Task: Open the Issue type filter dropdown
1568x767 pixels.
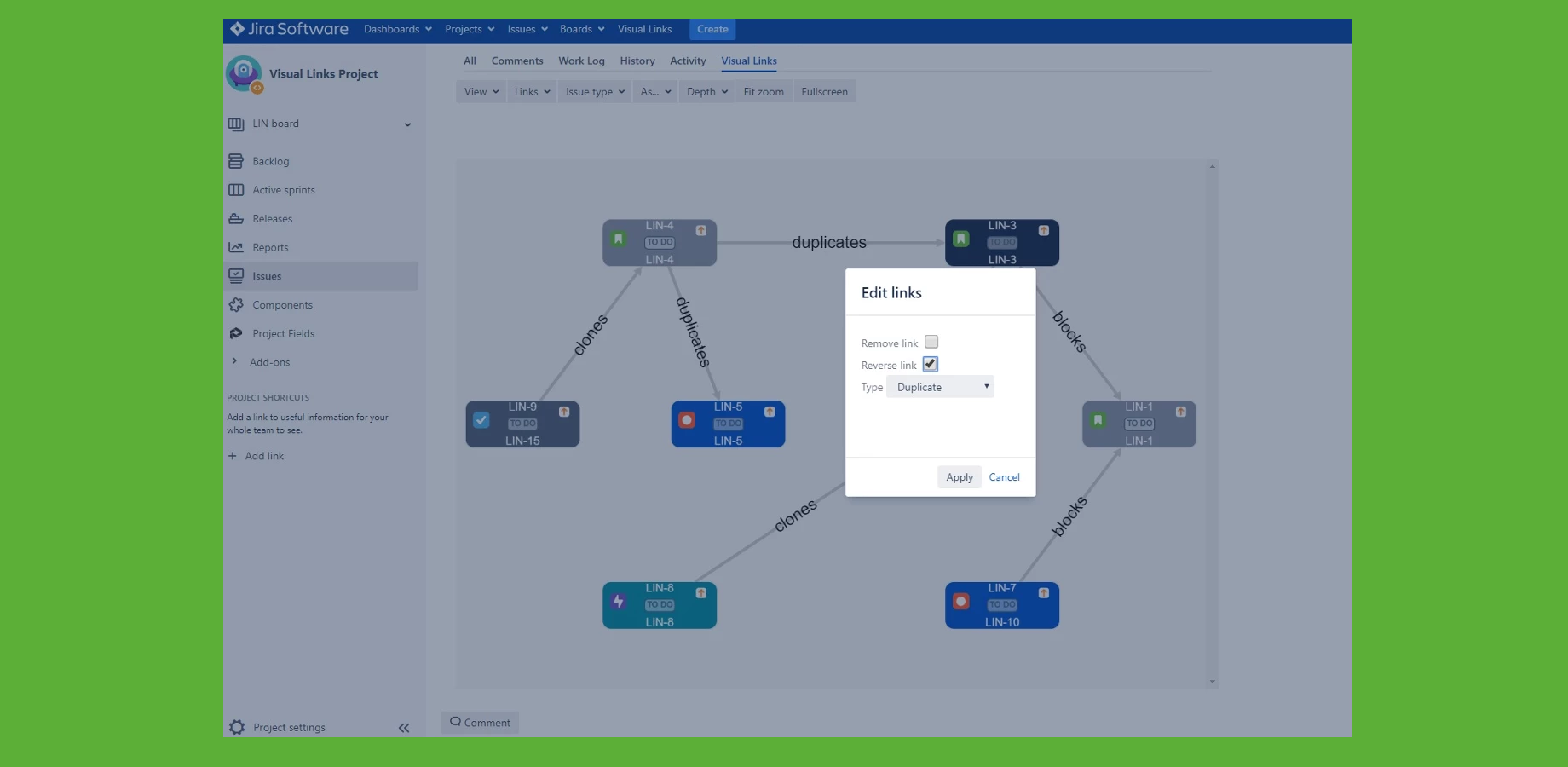Action: tap(595, 92)
